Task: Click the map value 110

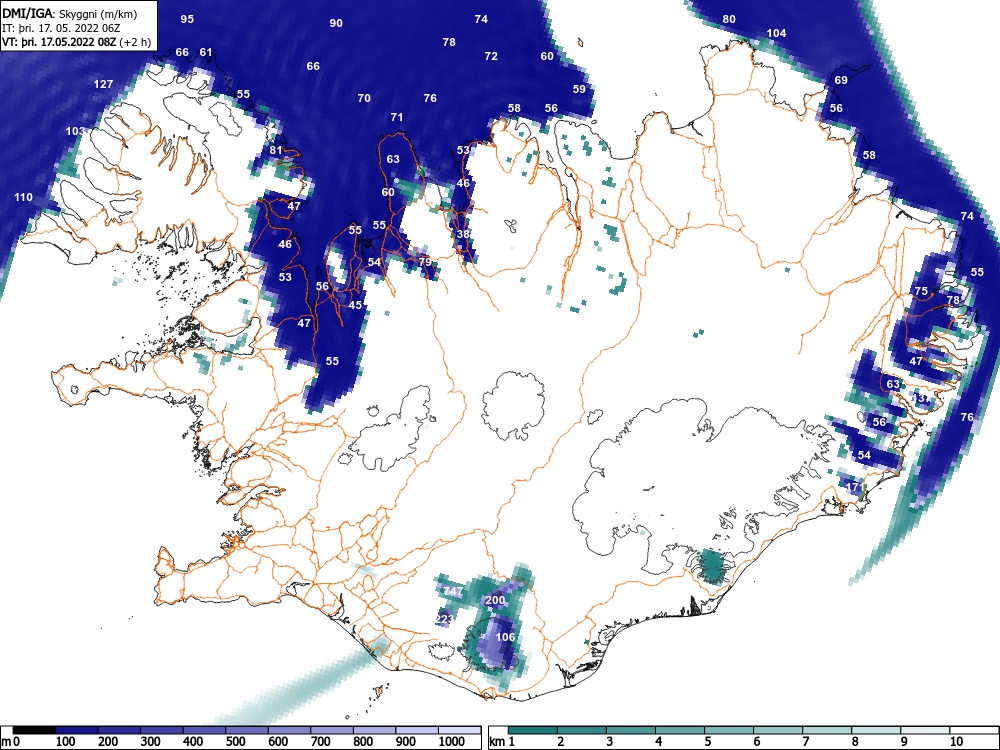Action: pos(24,197)
